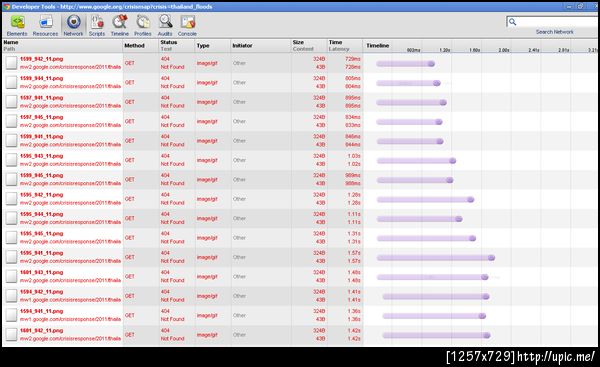Viewport: 600px width, 367px height.
Task: Click file icon of 1597_941_11.png row
Action: coord(11,102)
